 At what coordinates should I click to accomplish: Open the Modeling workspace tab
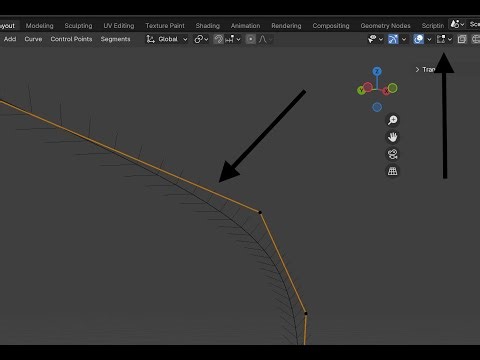(x=39, y=26)
